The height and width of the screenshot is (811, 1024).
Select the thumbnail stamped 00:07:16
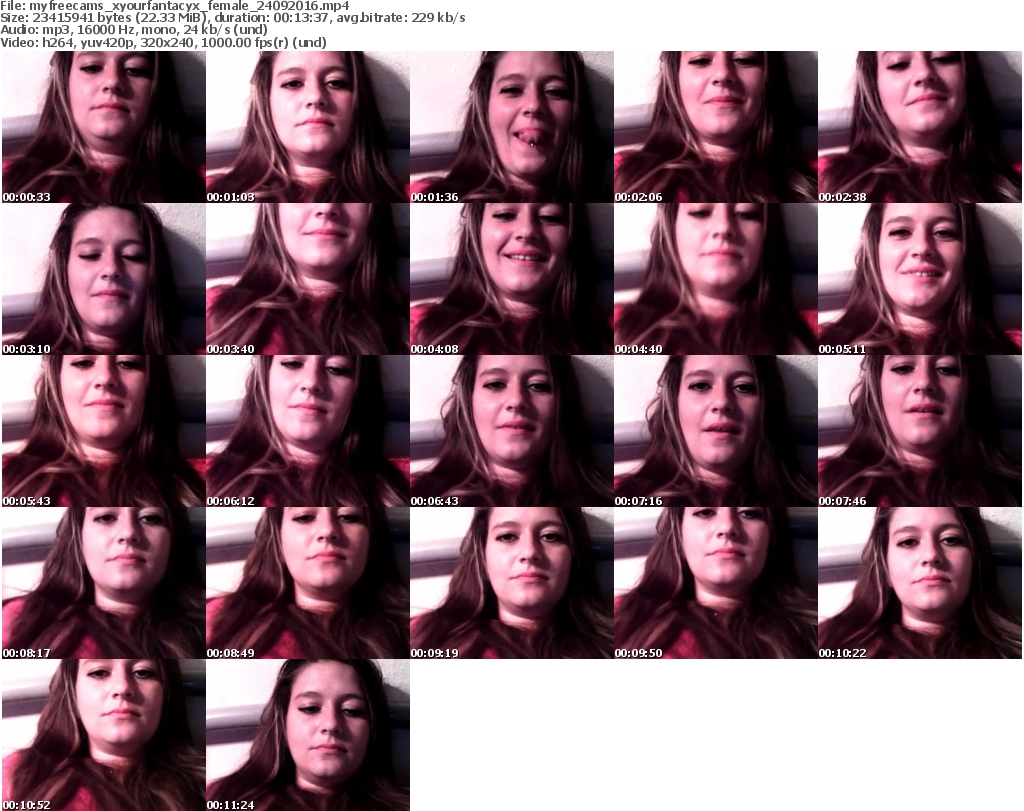716,431
